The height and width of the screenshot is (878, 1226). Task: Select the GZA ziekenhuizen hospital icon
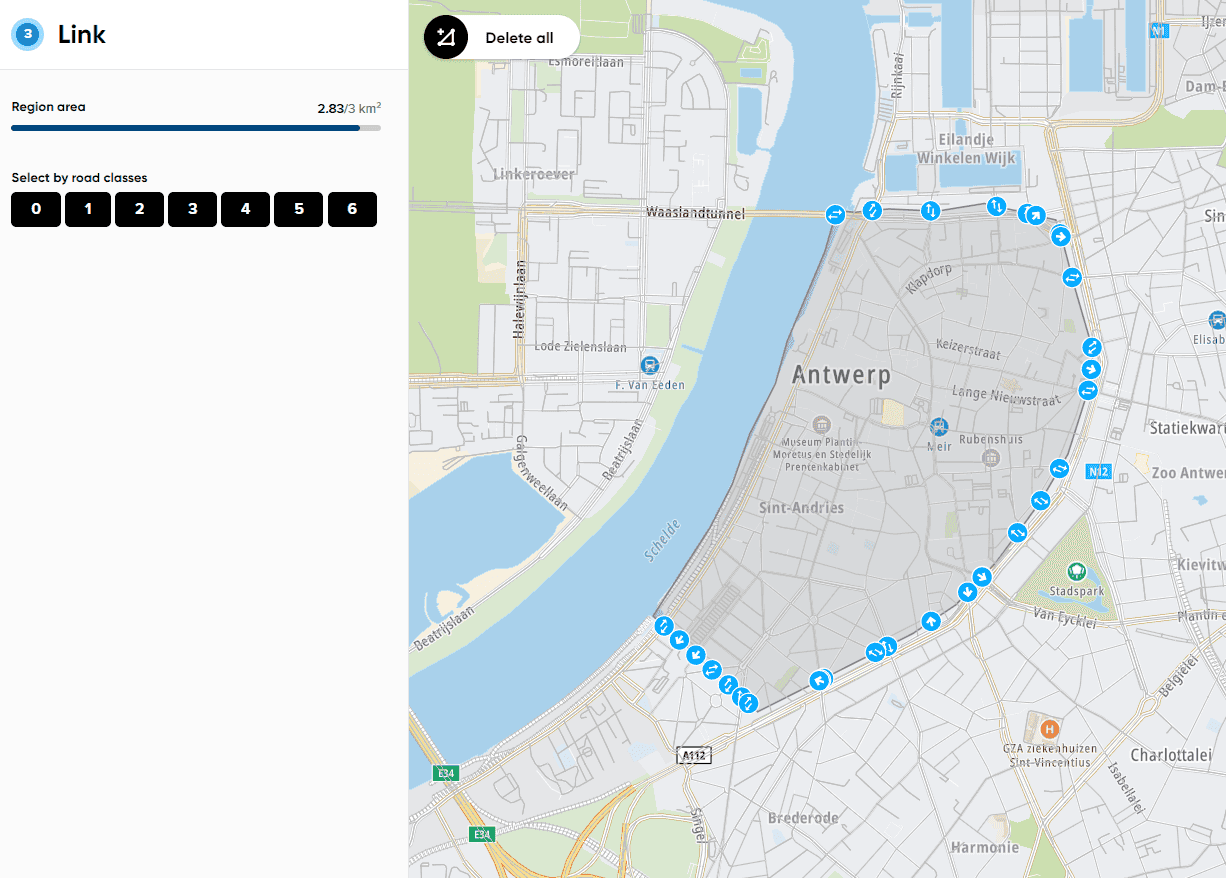pos(1049,729)
